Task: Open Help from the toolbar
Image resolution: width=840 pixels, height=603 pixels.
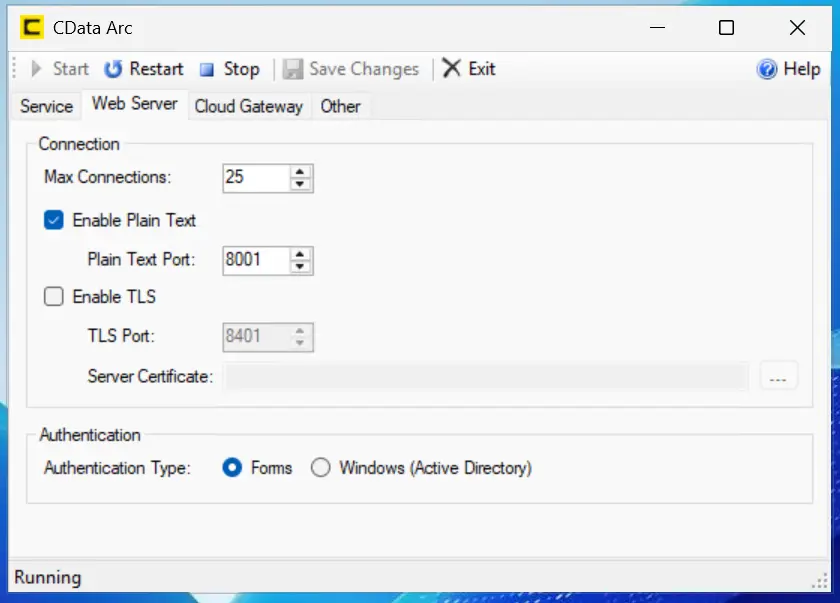Action: tap(788, 69)
